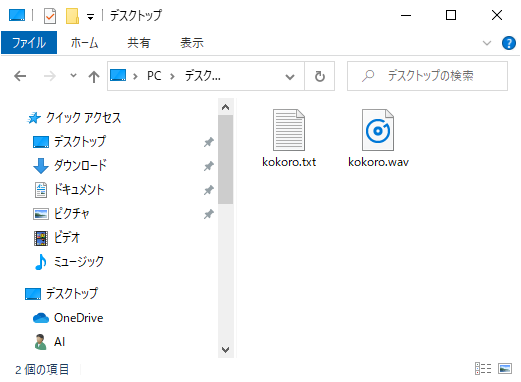521x382 pixels.
Task: Click the navigation pane scrollbar thumb
Action: click(x=226, y=159)
